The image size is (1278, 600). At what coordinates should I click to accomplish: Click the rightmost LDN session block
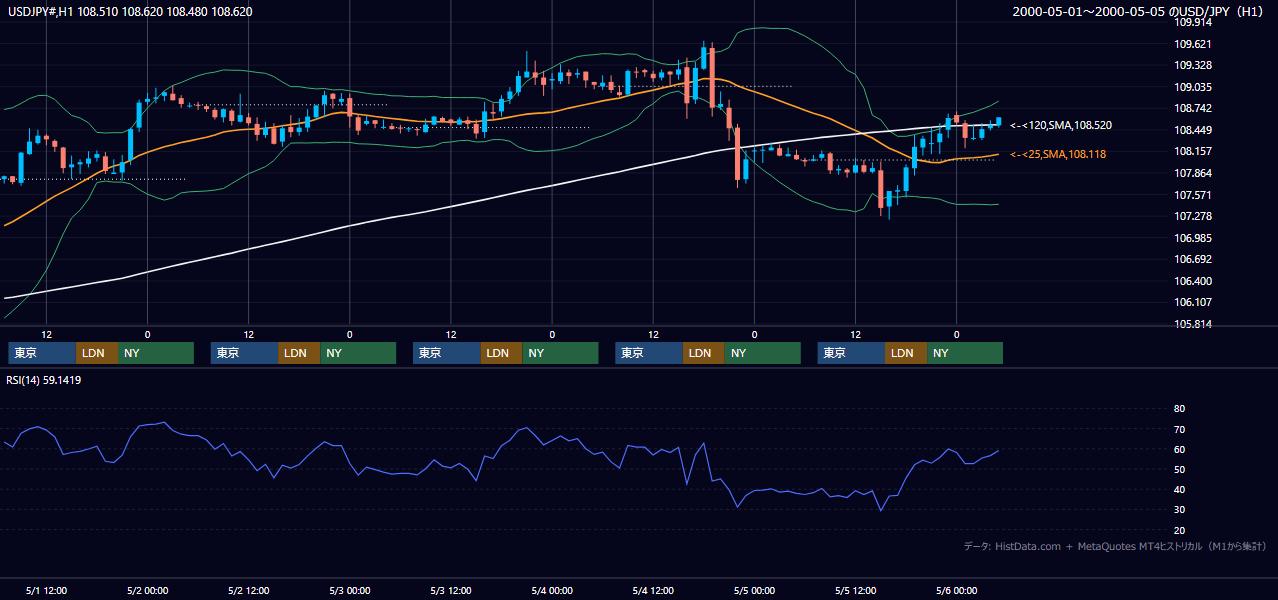click(x=906, y=353)
